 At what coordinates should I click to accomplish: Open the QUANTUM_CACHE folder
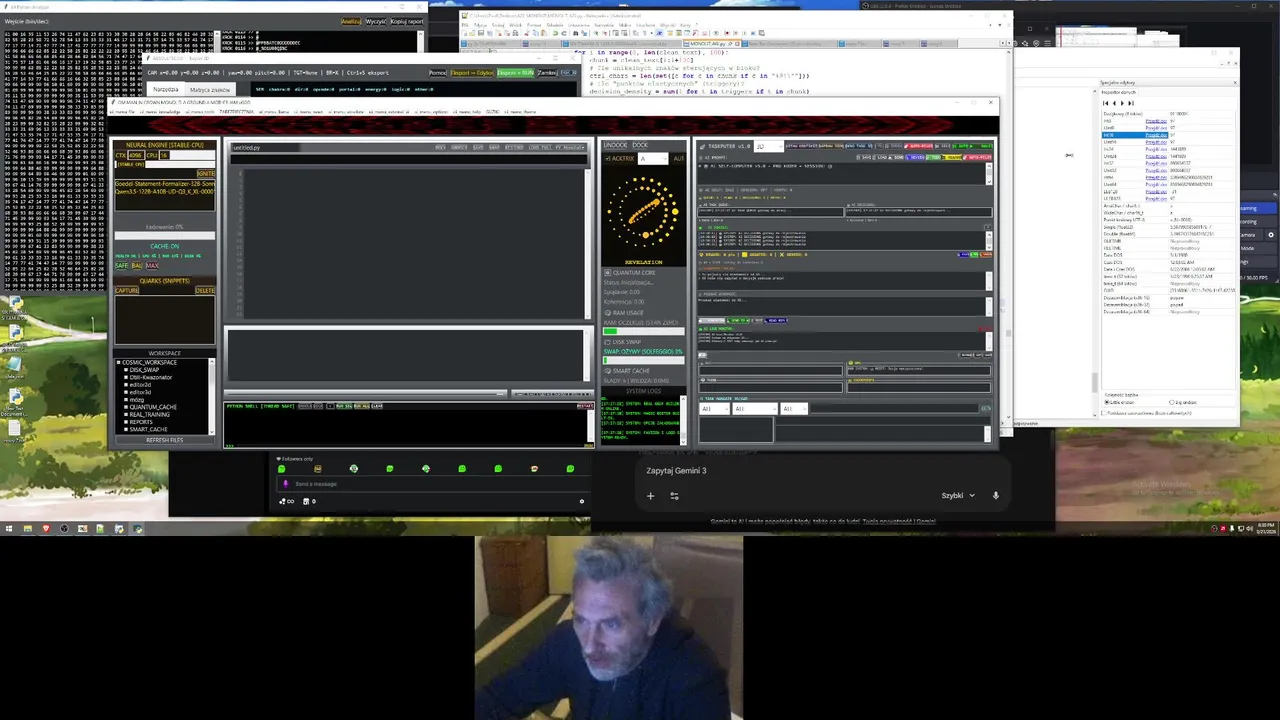[152, 407]
